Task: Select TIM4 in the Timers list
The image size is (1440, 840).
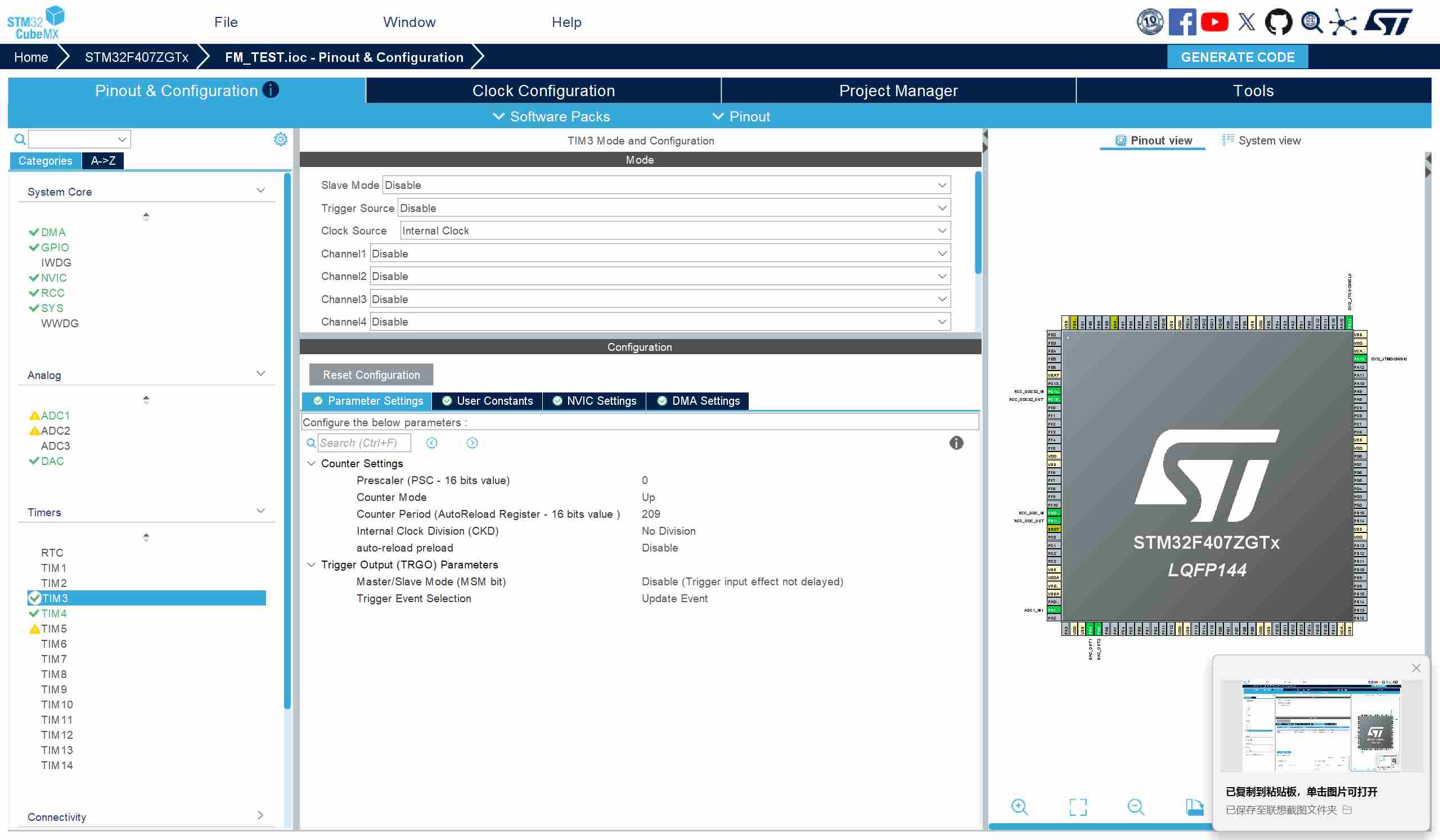Action: pyautogui.click(x=53, y=613)
